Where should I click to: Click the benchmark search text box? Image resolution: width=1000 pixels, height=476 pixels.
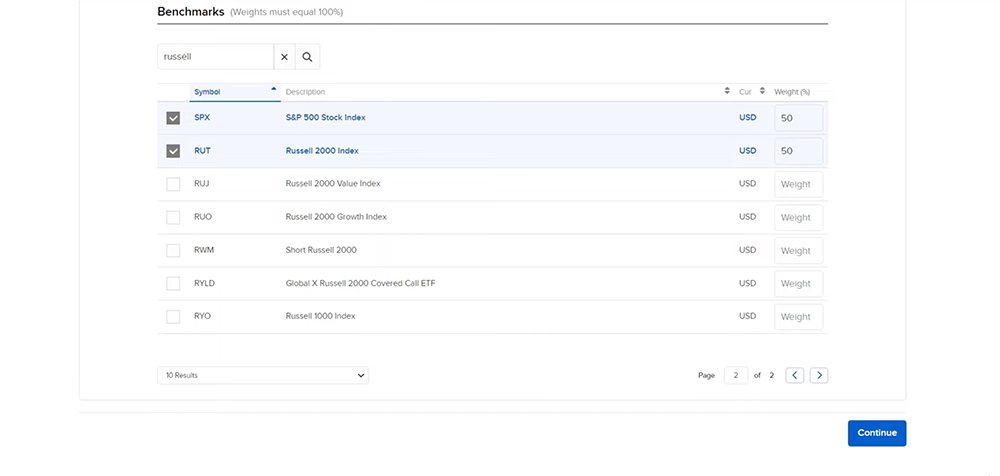coord(215,57)
